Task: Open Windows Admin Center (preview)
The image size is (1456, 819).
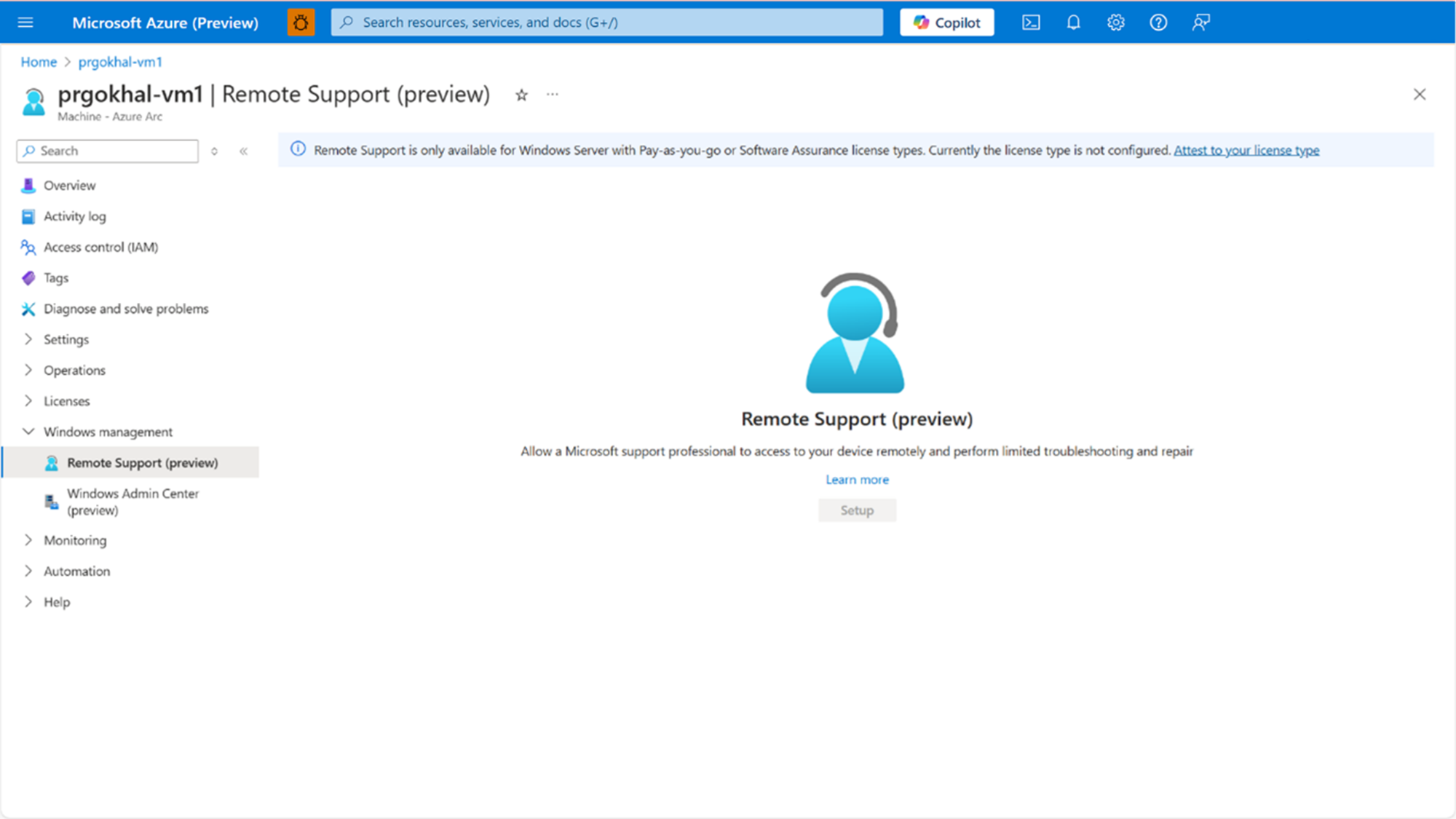Action: coord(132,502)
